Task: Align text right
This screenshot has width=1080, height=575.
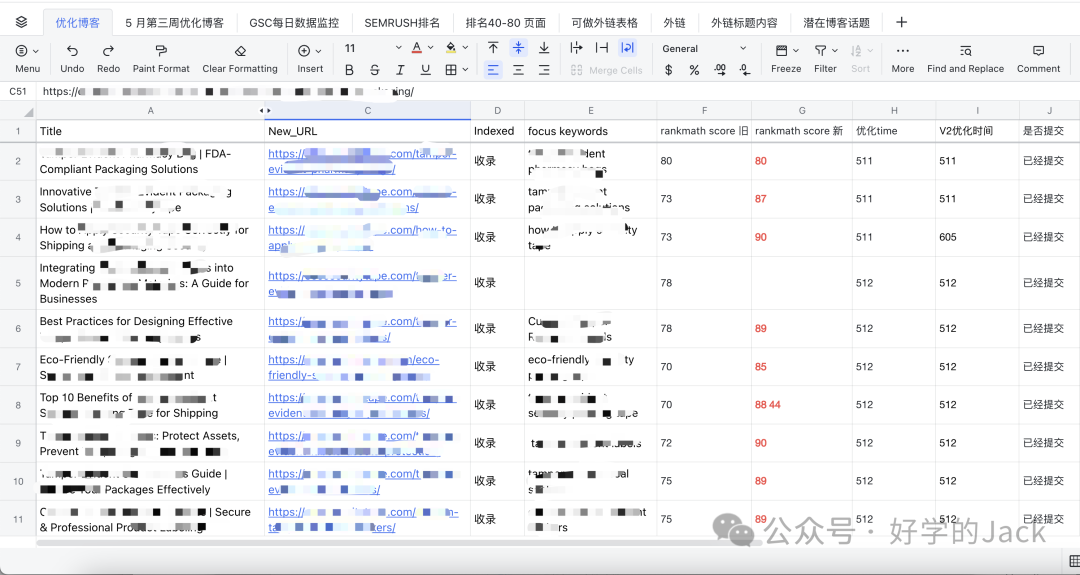Action: click(x=544, y=70)
